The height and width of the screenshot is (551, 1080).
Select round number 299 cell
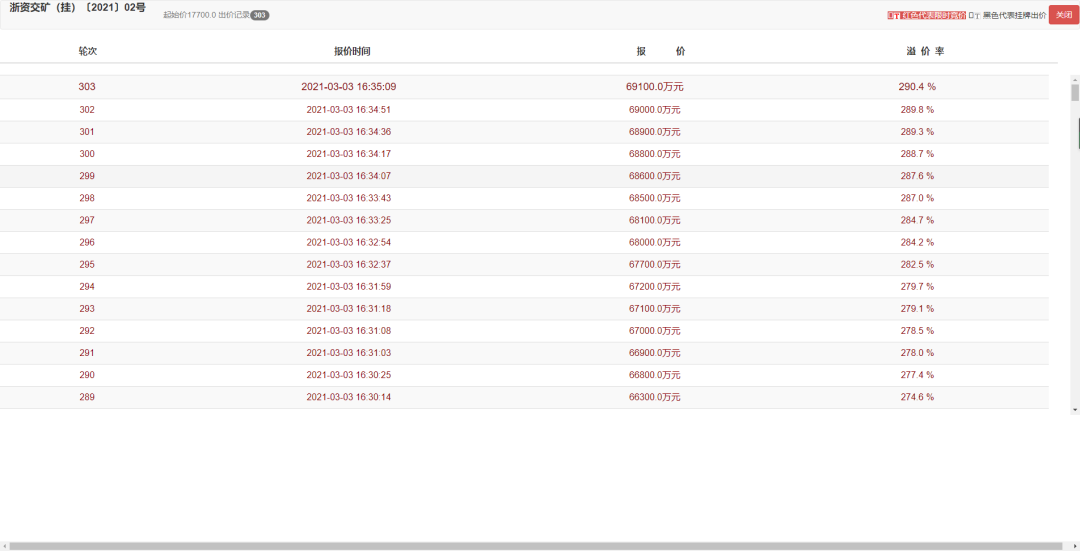87,176
